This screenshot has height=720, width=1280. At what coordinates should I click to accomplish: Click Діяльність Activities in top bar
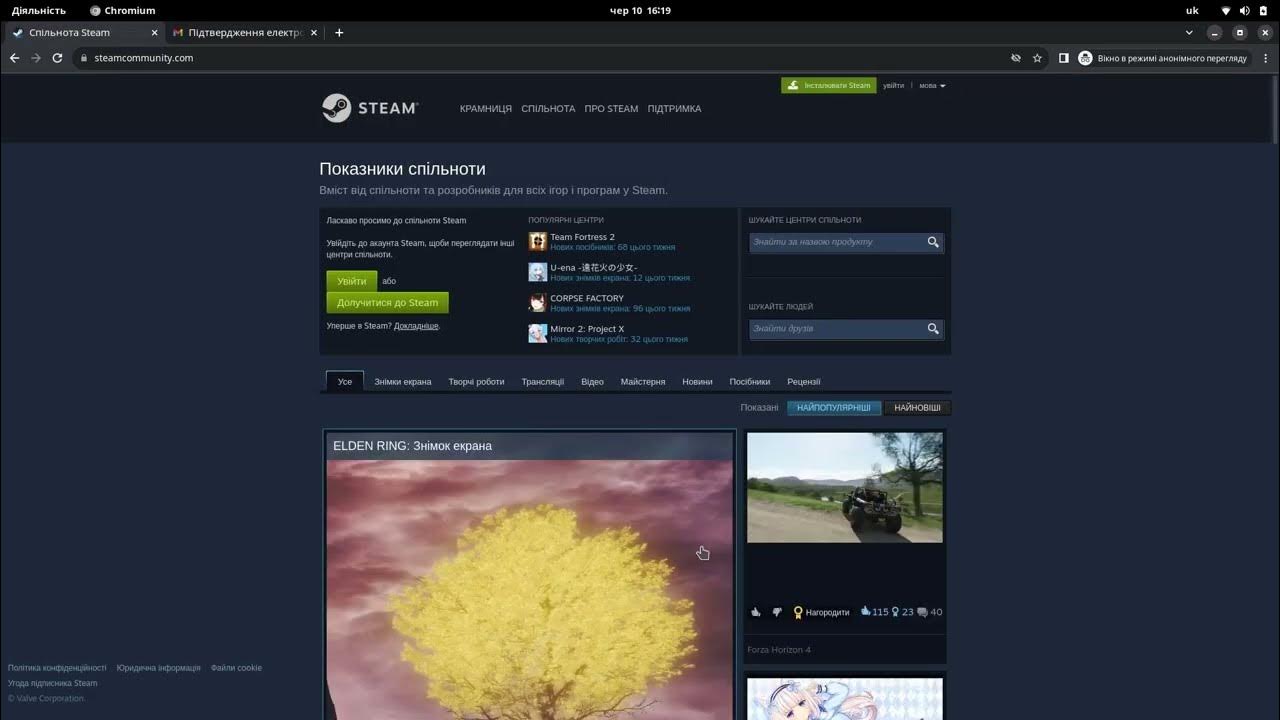click(x=39, y=10)
